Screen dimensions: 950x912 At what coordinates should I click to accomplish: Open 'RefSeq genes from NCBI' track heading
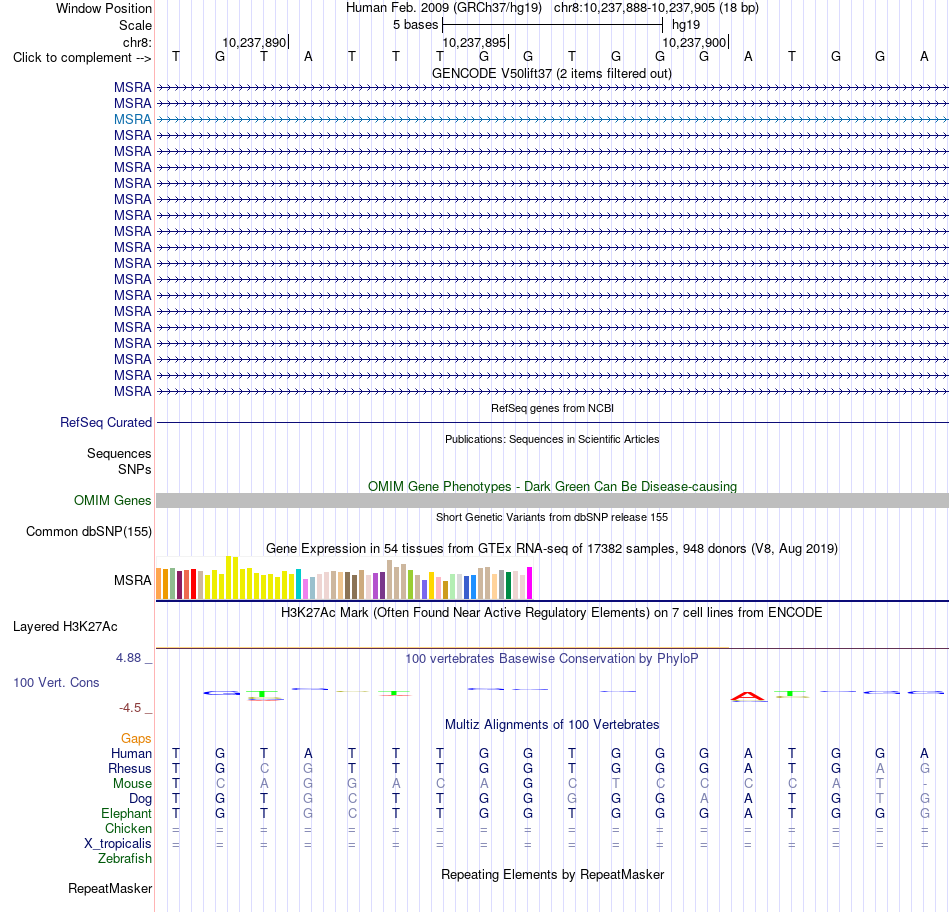tap(552, 408)
